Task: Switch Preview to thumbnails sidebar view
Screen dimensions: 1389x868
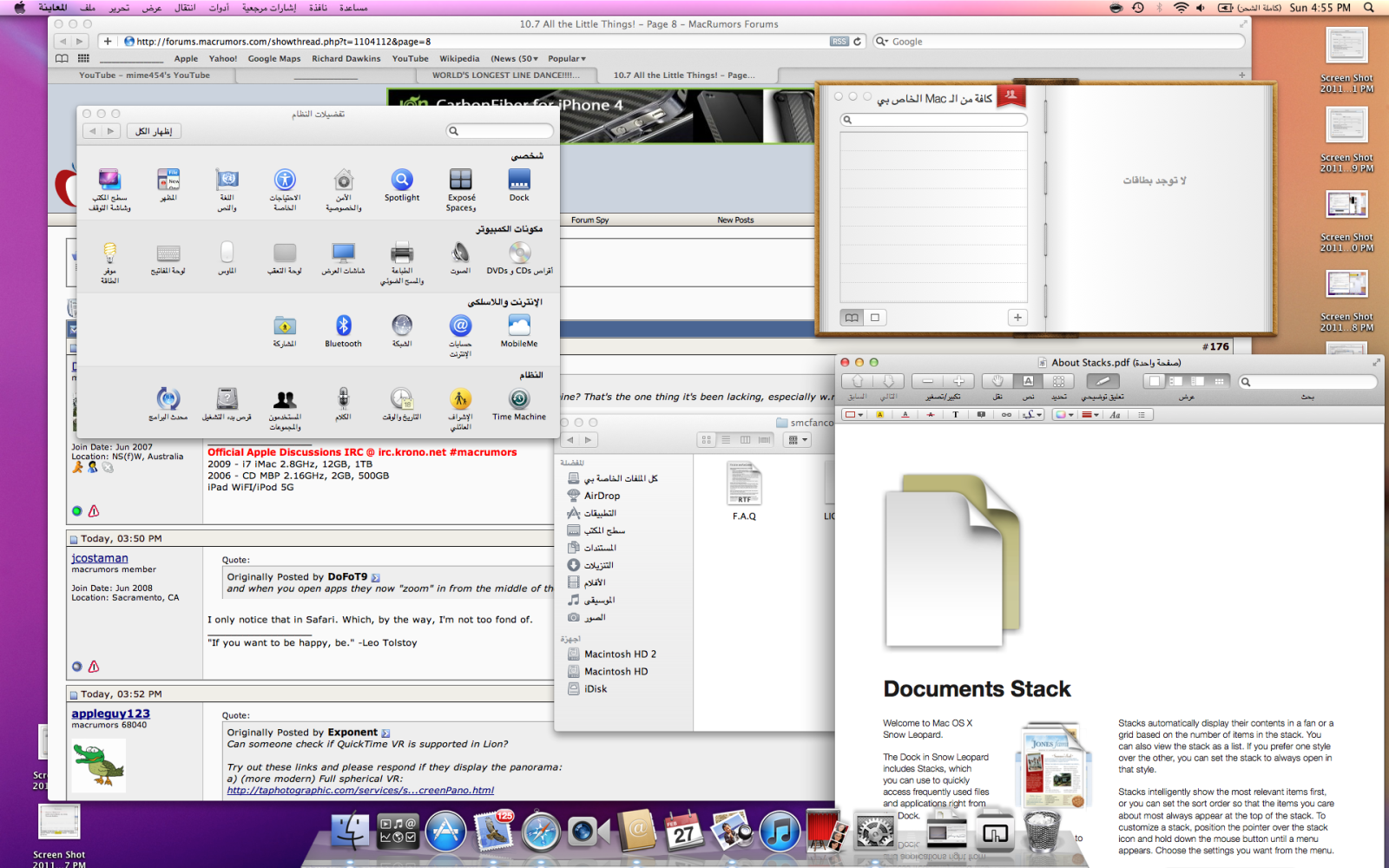Action: pos(1176,381)
